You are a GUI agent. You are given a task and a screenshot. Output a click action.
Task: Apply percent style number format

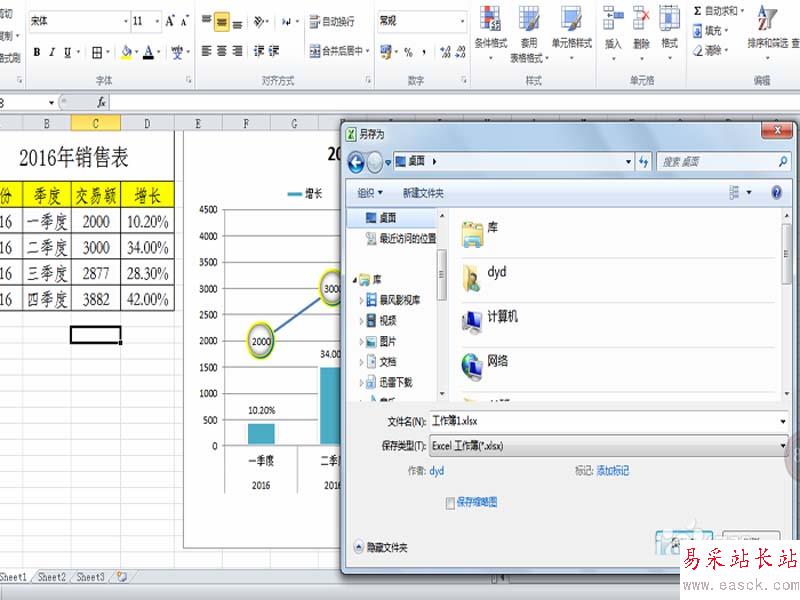coord(408,52)
